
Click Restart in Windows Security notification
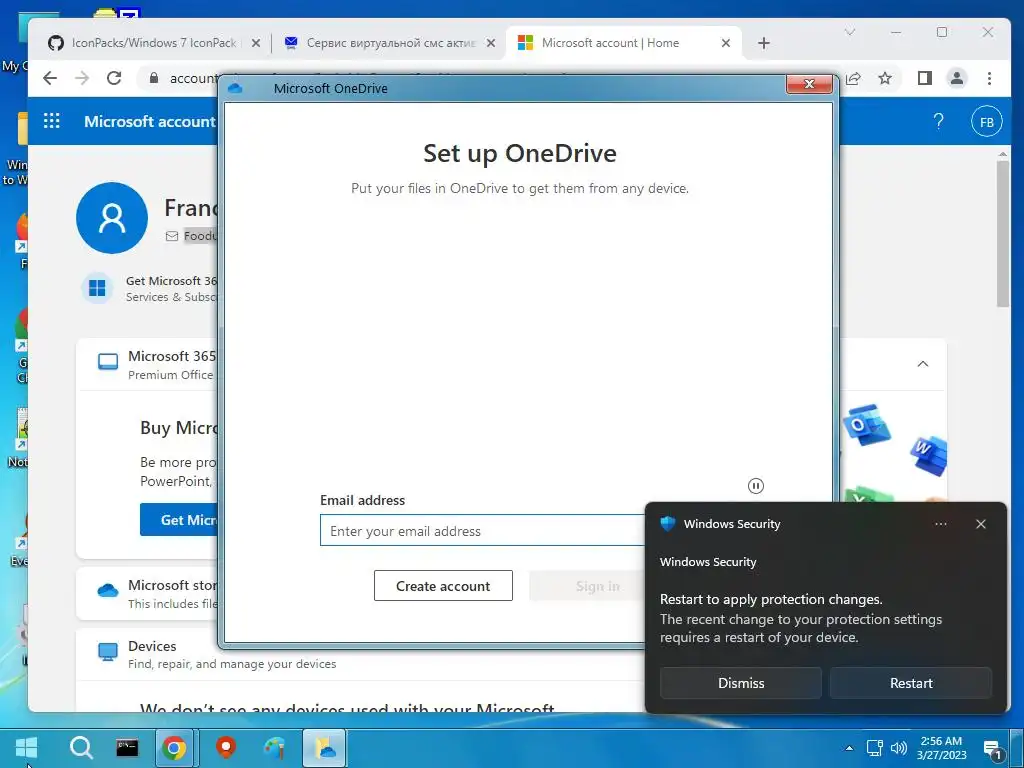coord(911,683)
